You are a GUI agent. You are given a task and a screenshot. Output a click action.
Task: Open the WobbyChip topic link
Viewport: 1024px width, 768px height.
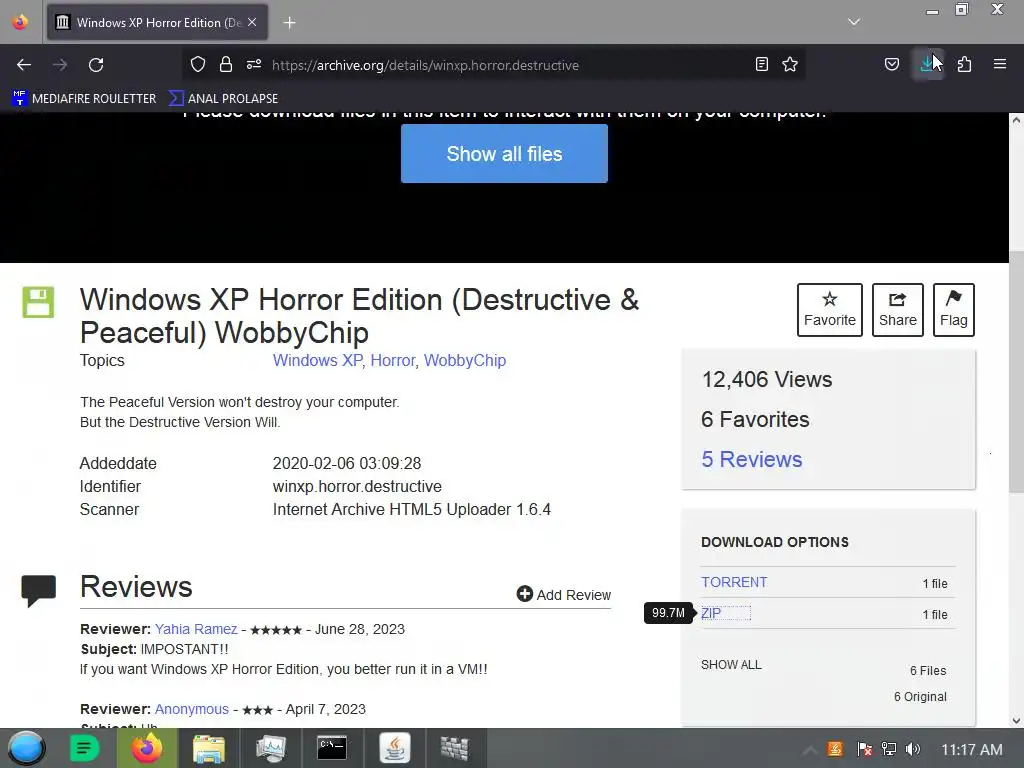tap(465, 360)
